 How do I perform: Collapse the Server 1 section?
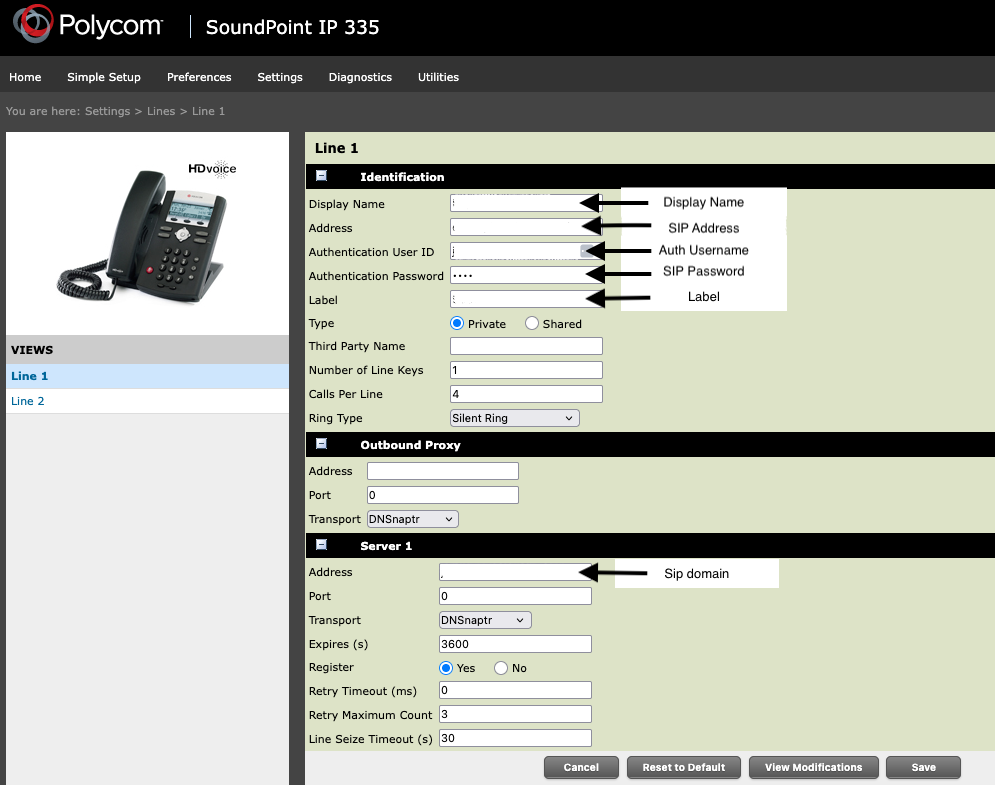(x=322, y=545)
